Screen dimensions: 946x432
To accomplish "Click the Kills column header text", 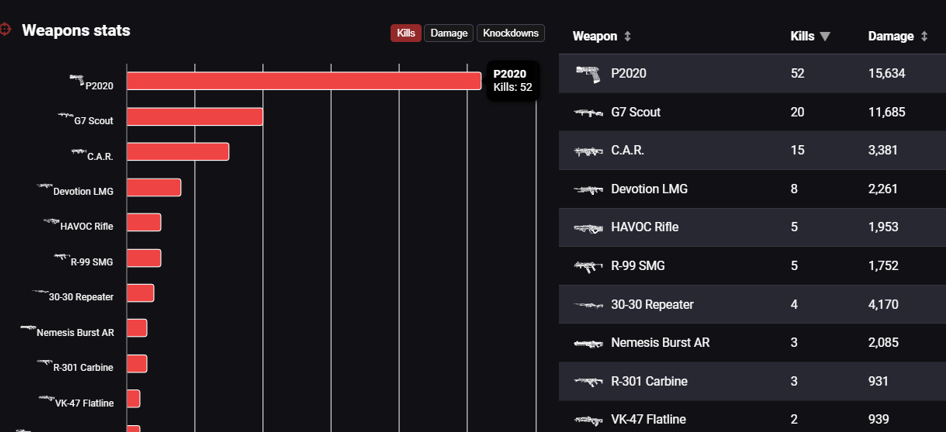I will pyautogui.click(x=802, y=36).
